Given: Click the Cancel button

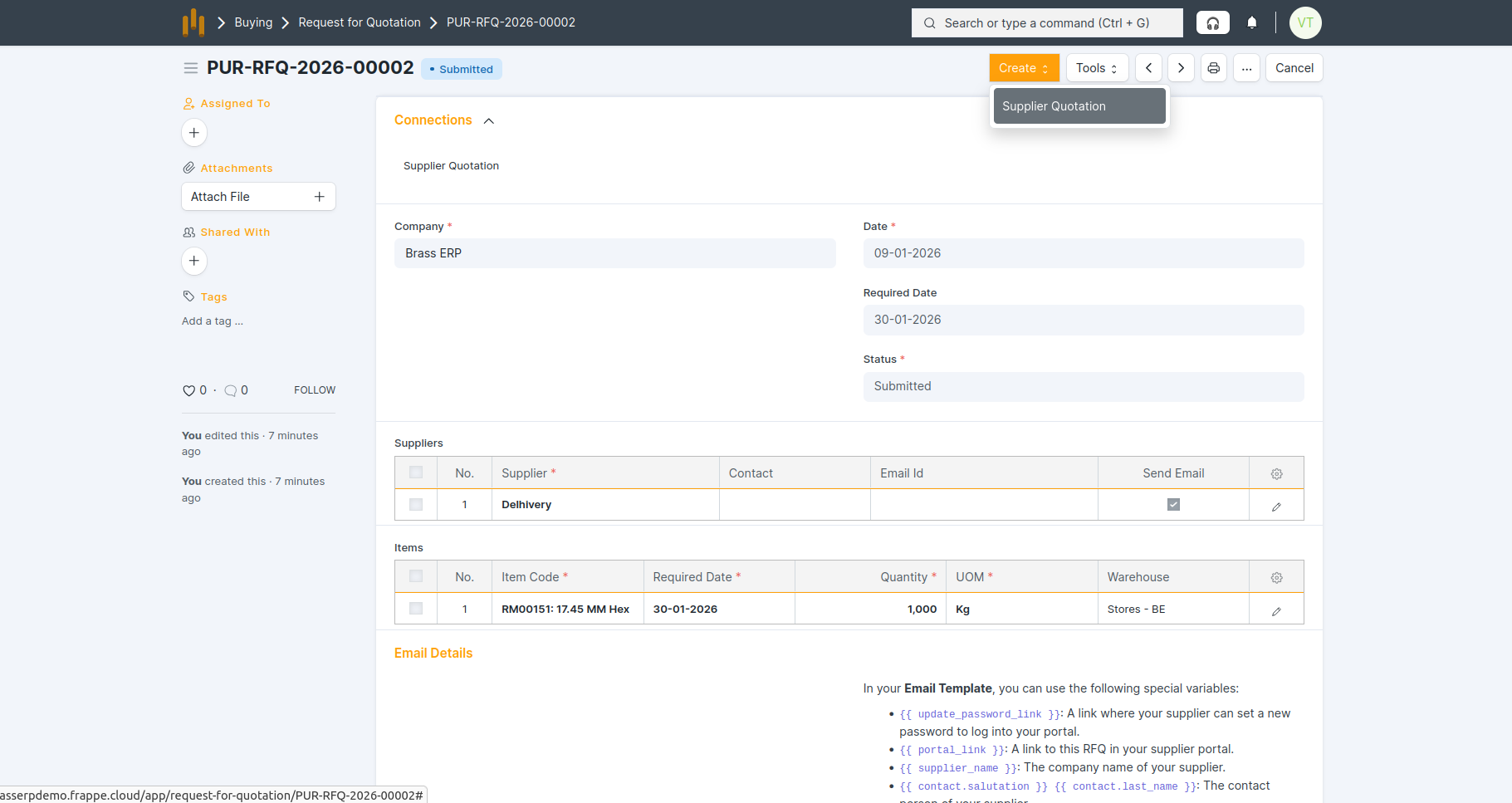Looking at the screenshot, I should point(1294,68).
